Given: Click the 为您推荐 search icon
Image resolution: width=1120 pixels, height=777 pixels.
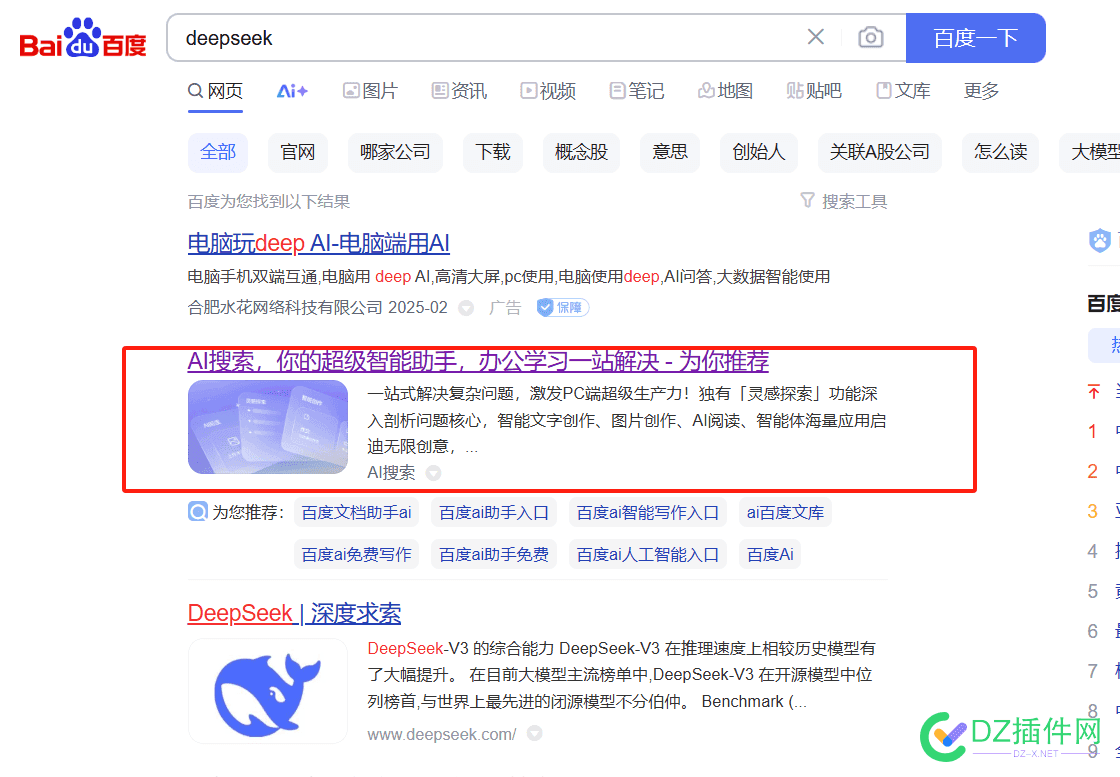Looking at the screenshot, I should pos(198,512).
